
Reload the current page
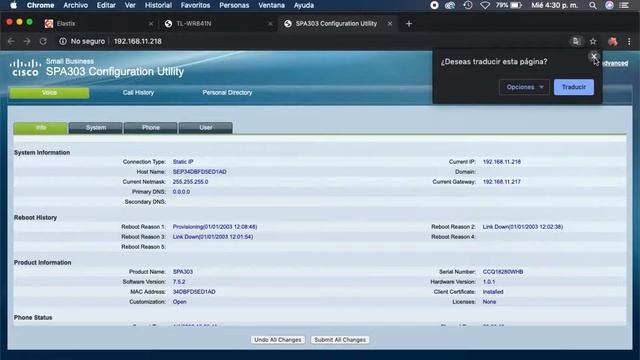point(43,41)
